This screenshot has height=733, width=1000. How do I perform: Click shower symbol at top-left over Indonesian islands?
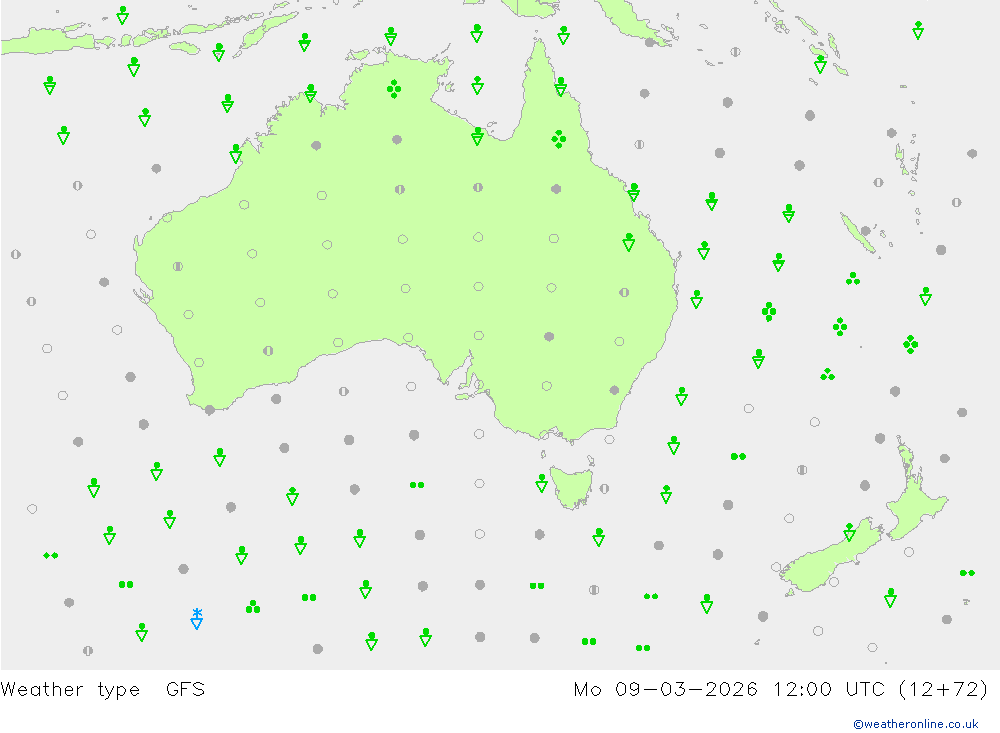click(x=123, y=15)
